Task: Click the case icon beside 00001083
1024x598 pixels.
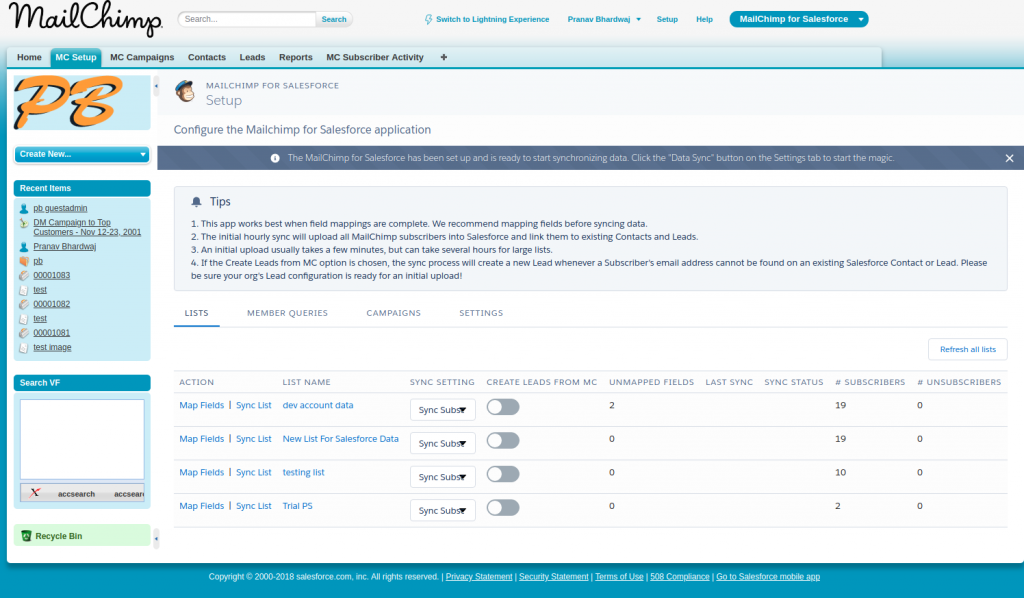Action: click(24, 275)
